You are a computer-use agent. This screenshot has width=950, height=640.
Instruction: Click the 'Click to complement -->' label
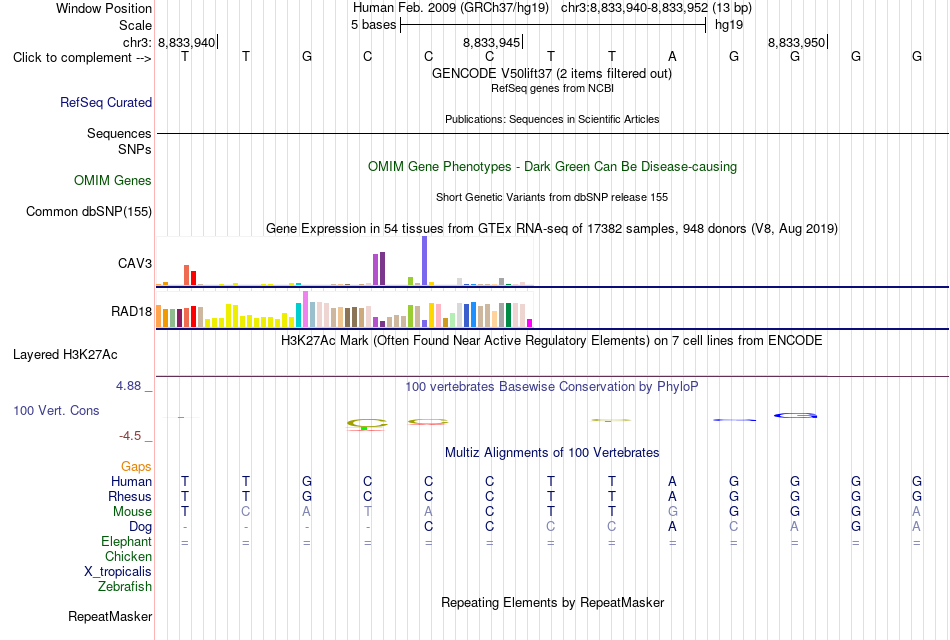point(82,58)
